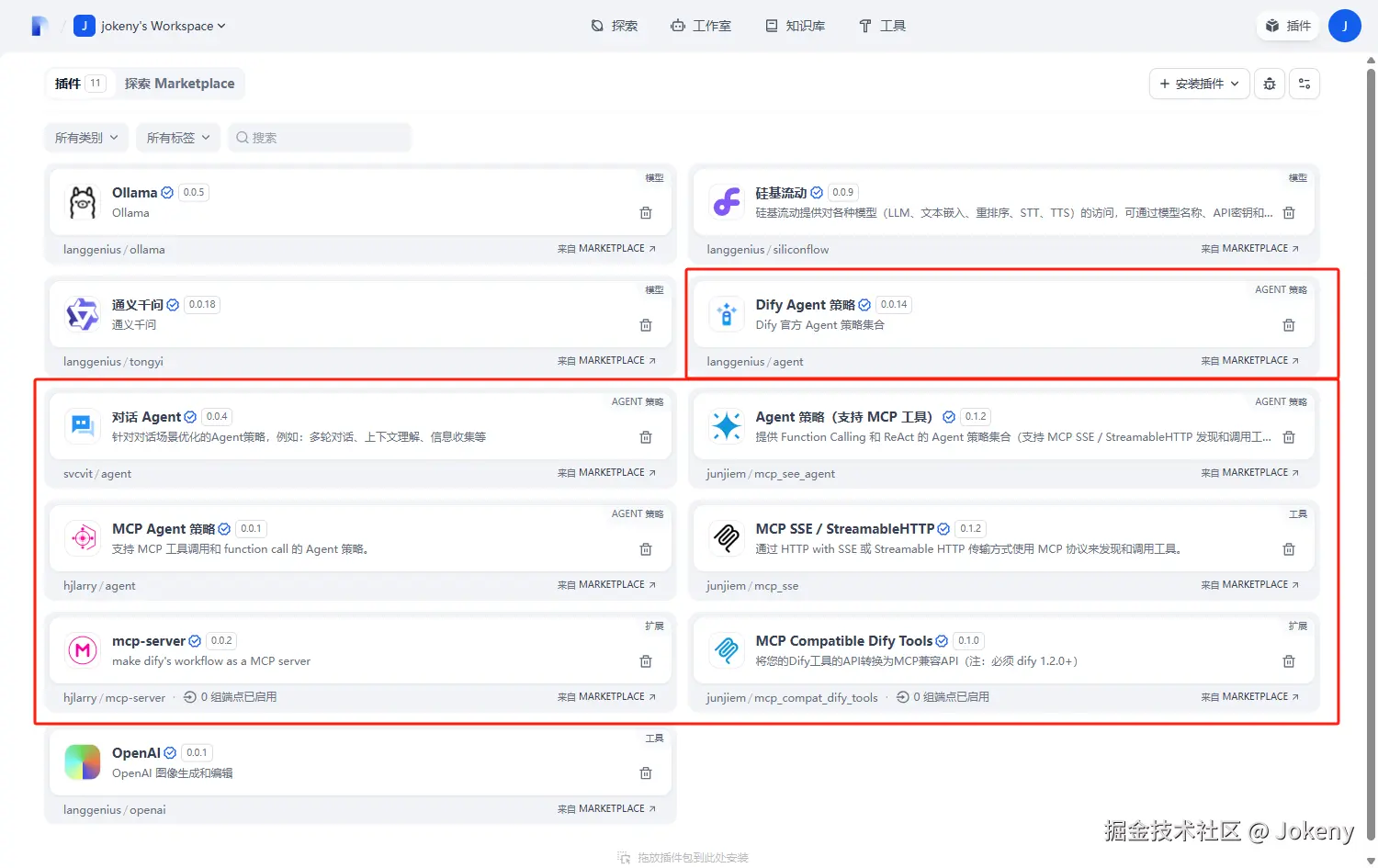This screenshot has width=1378, height=868.
Task: Select the Ollama plugin title
Action: [135, 193]
